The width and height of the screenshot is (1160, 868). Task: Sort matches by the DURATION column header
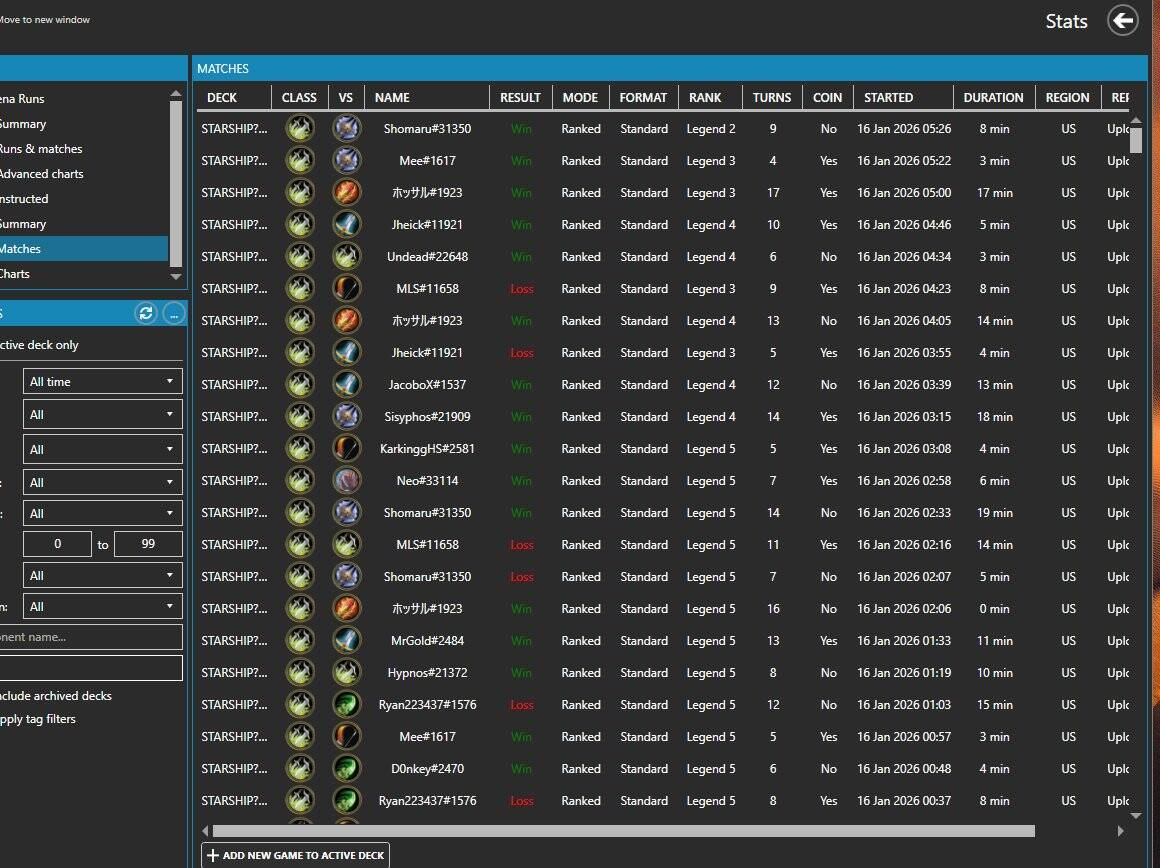(992, 98)
